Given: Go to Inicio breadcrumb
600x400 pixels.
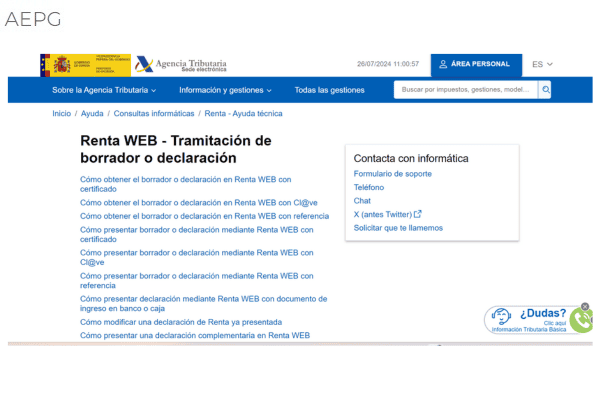Looking at the screenshot, I should pyautogui.click(x=62, y=114).
